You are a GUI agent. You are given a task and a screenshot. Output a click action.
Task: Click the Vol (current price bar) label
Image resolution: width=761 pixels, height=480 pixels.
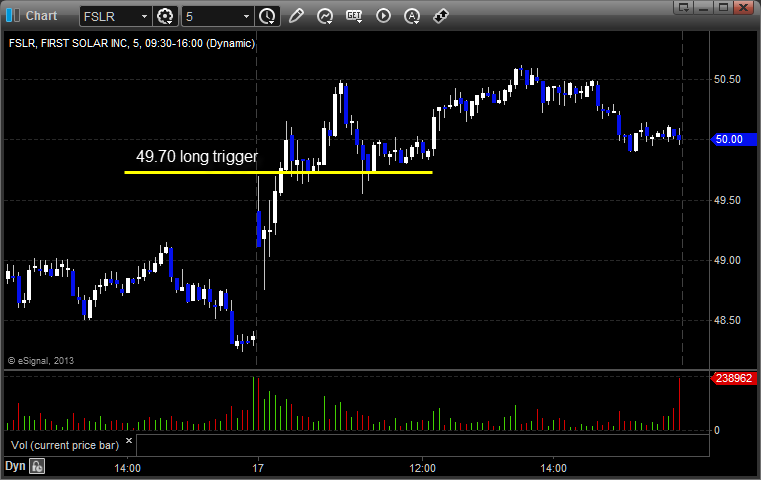click(65, 445)
